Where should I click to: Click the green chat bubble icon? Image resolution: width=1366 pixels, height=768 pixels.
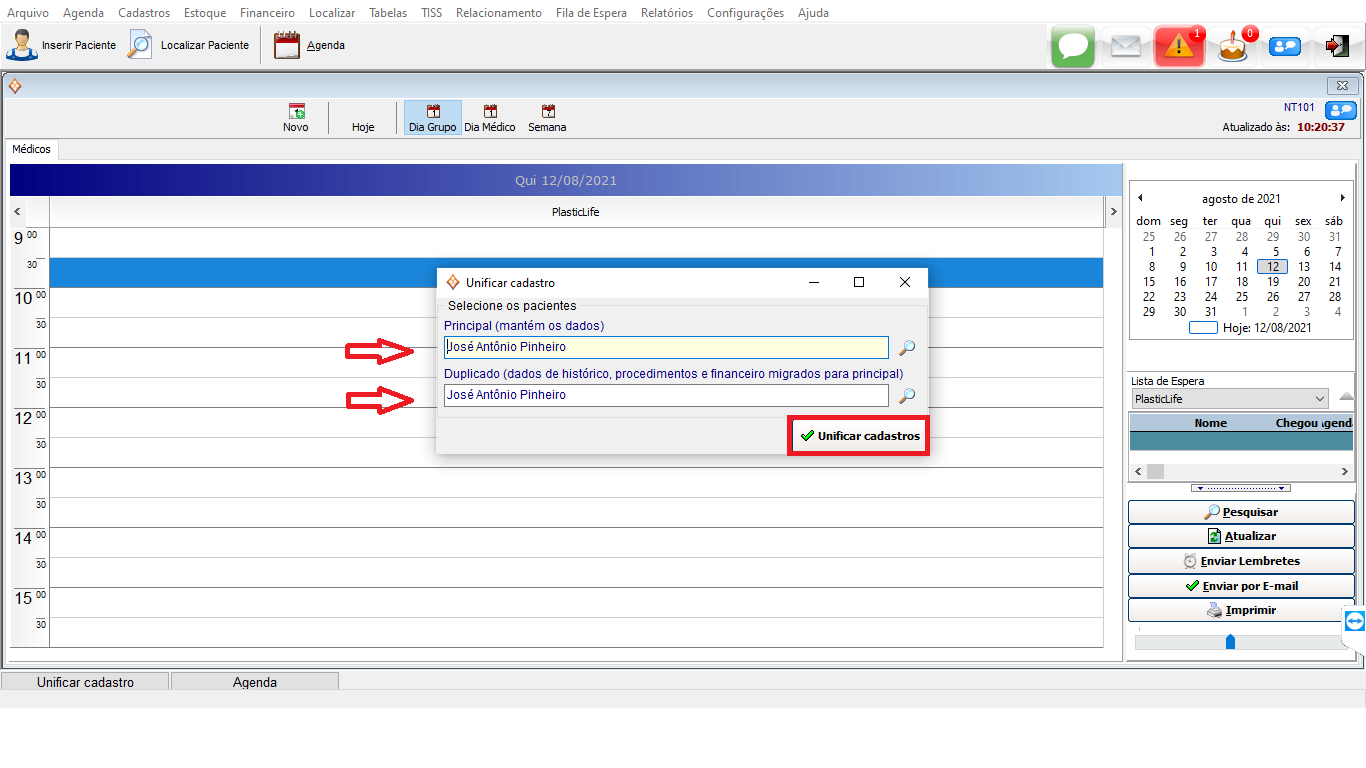(x=1073, y=46)
